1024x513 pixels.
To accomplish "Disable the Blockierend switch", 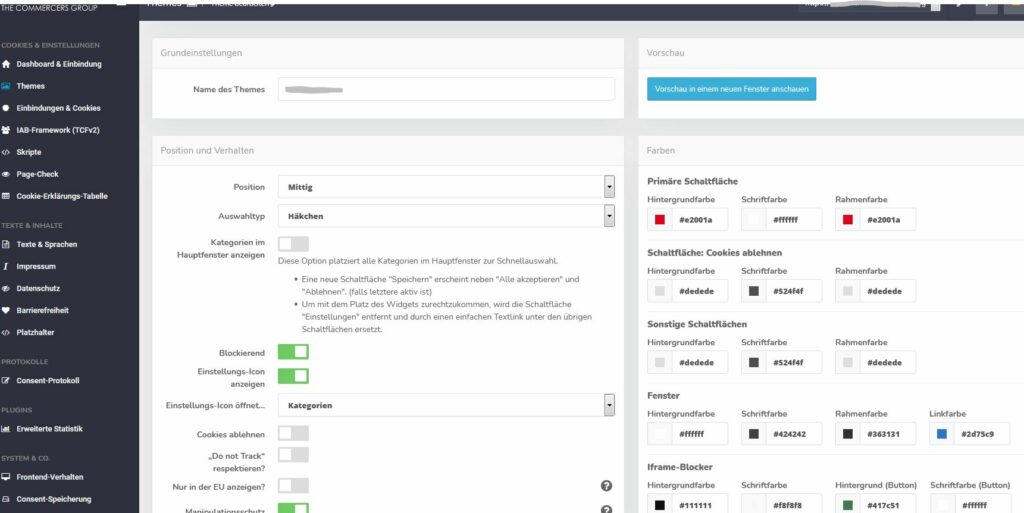I will (293, 352).
